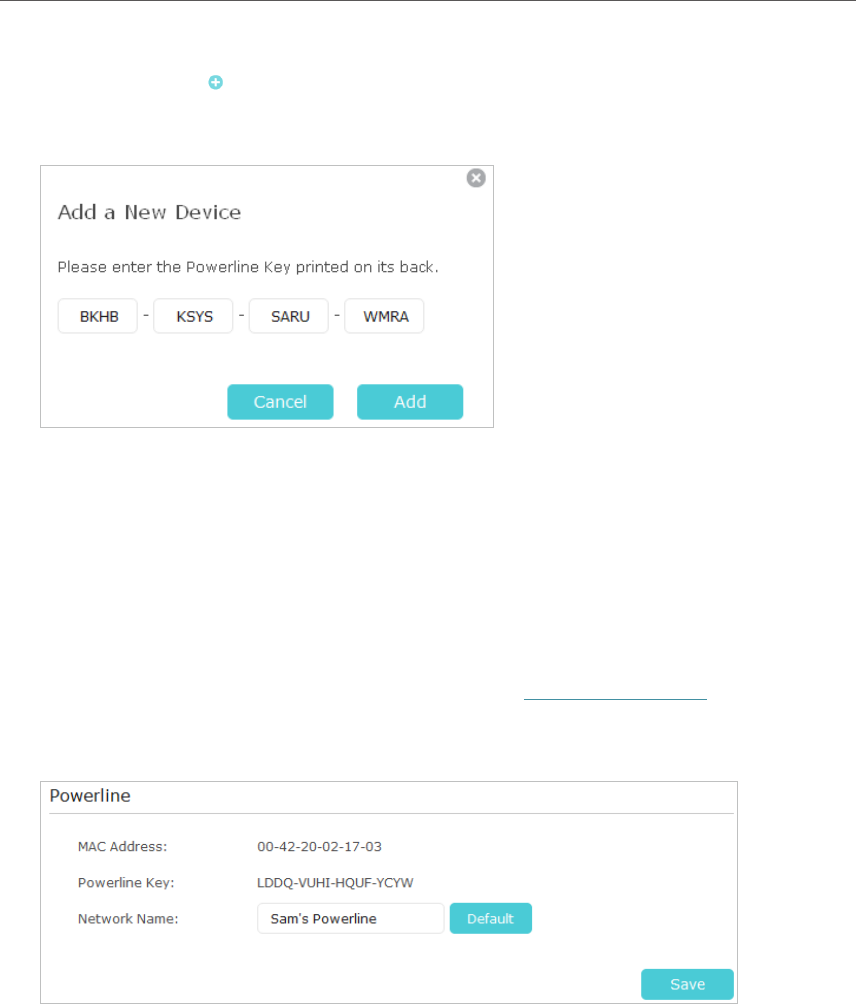Select the KSYS key field
856x1004 pixels.
coord(193,316)
